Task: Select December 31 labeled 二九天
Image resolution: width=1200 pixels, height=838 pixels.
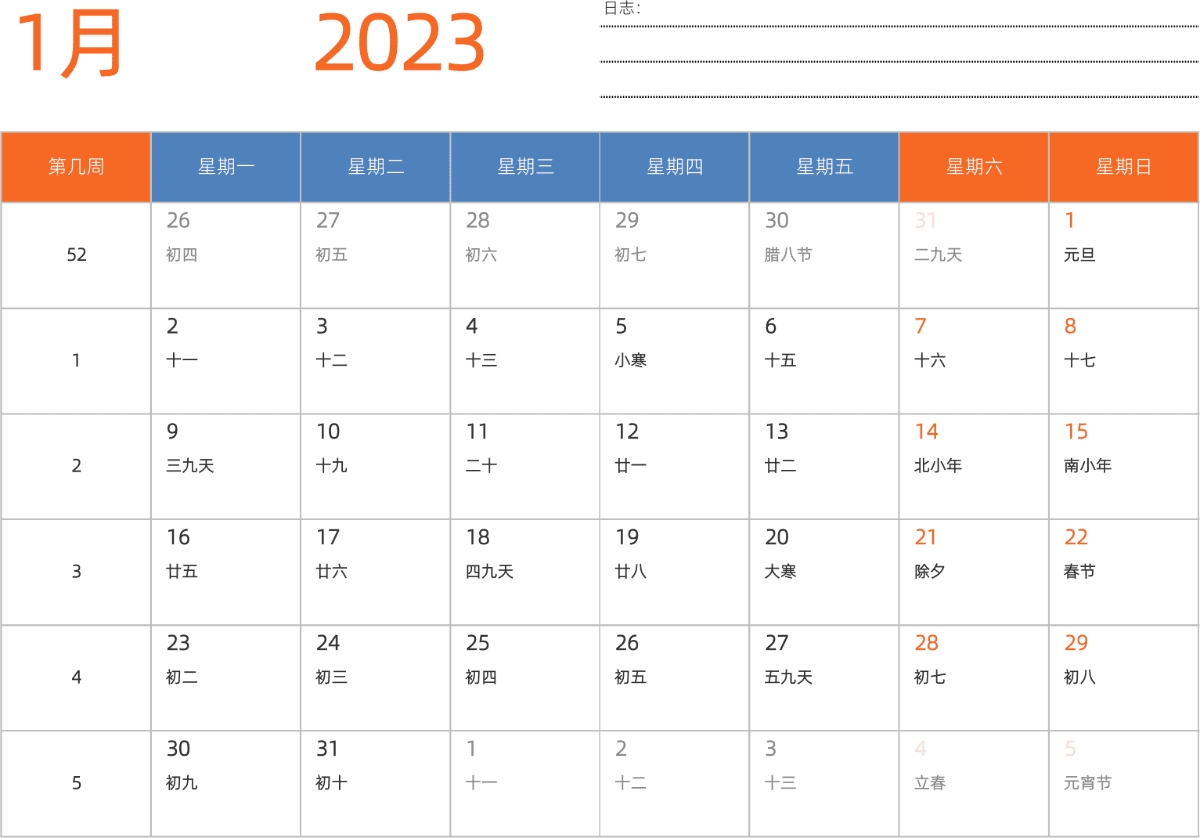Action: (x=974, y=256)
